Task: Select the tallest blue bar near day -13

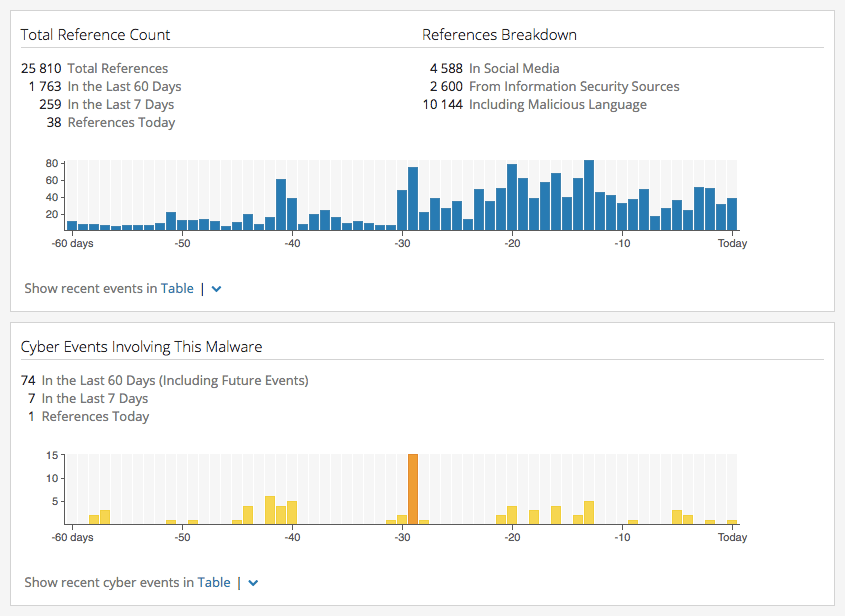Action: (x=589, y=195)
